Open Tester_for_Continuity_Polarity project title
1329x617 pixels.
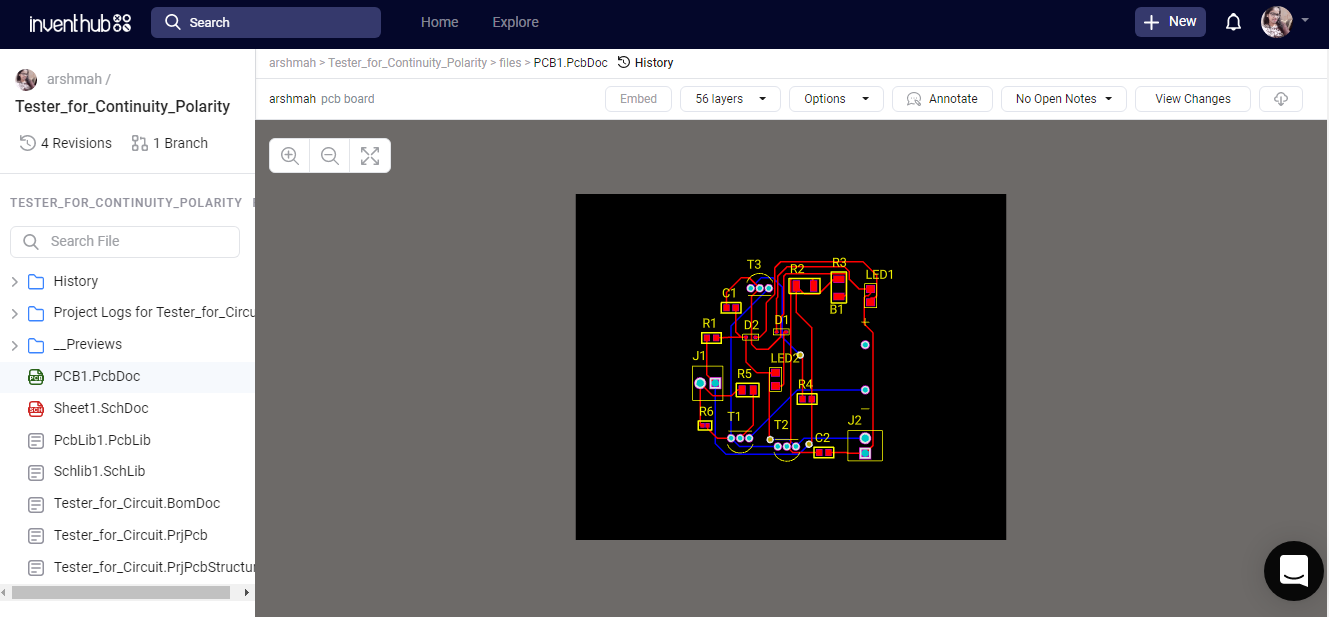[123, 107]
